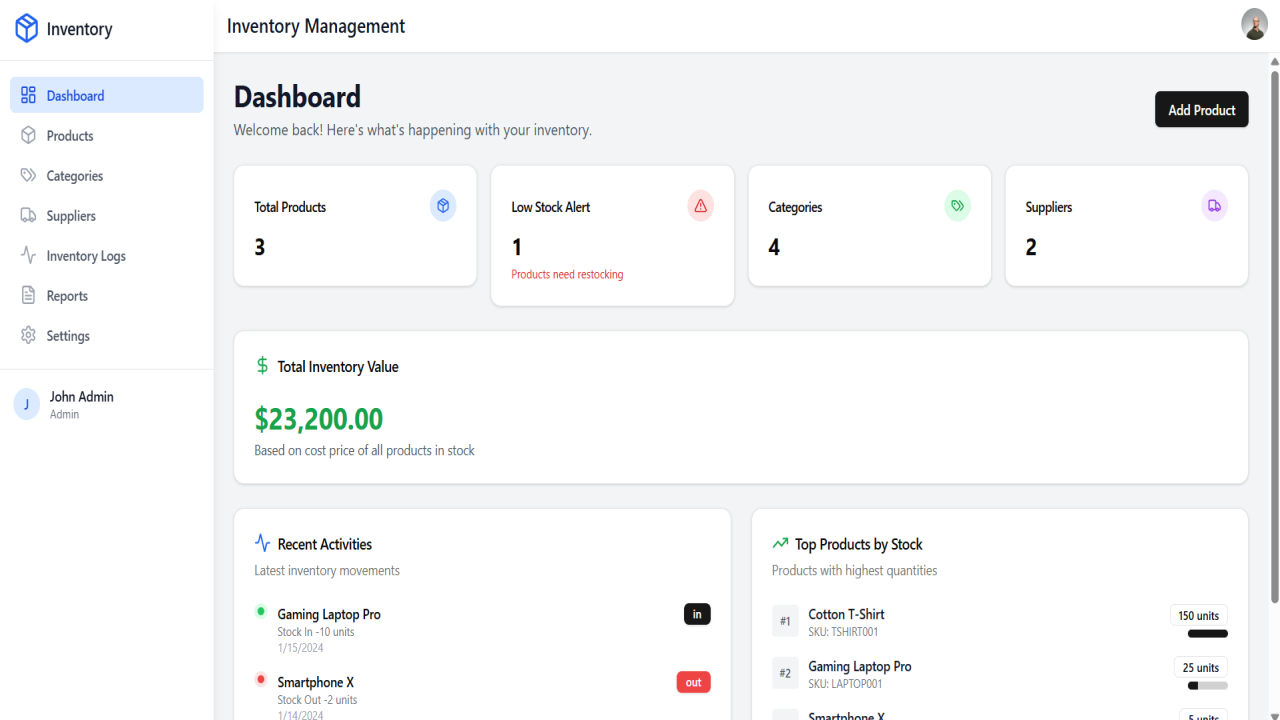Open Inventory Logs via its waveform icon

tap(27, 255)
